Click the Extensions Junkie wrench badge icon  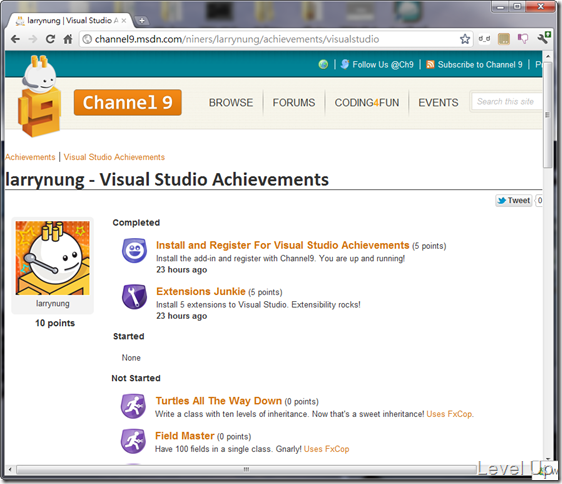134,296
